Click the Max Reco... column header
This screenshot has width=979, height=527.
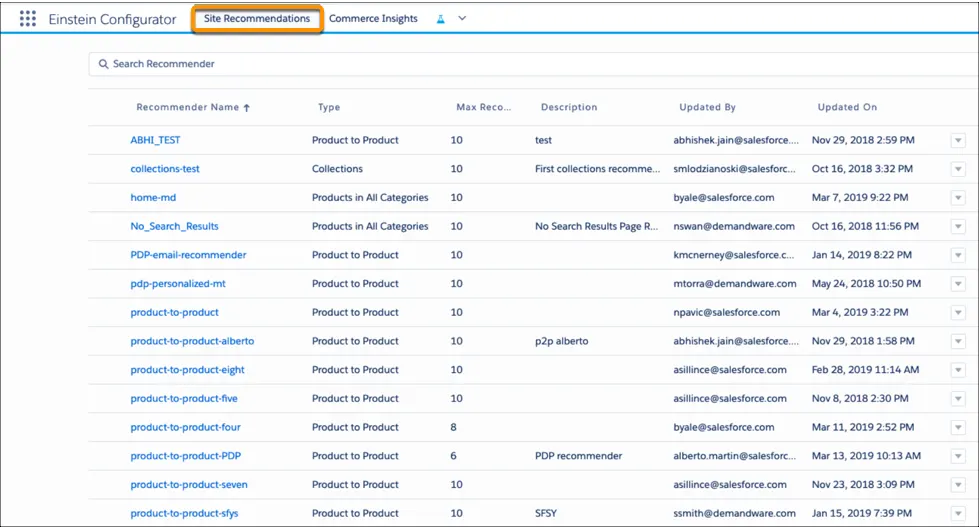[x=483, y=107]
